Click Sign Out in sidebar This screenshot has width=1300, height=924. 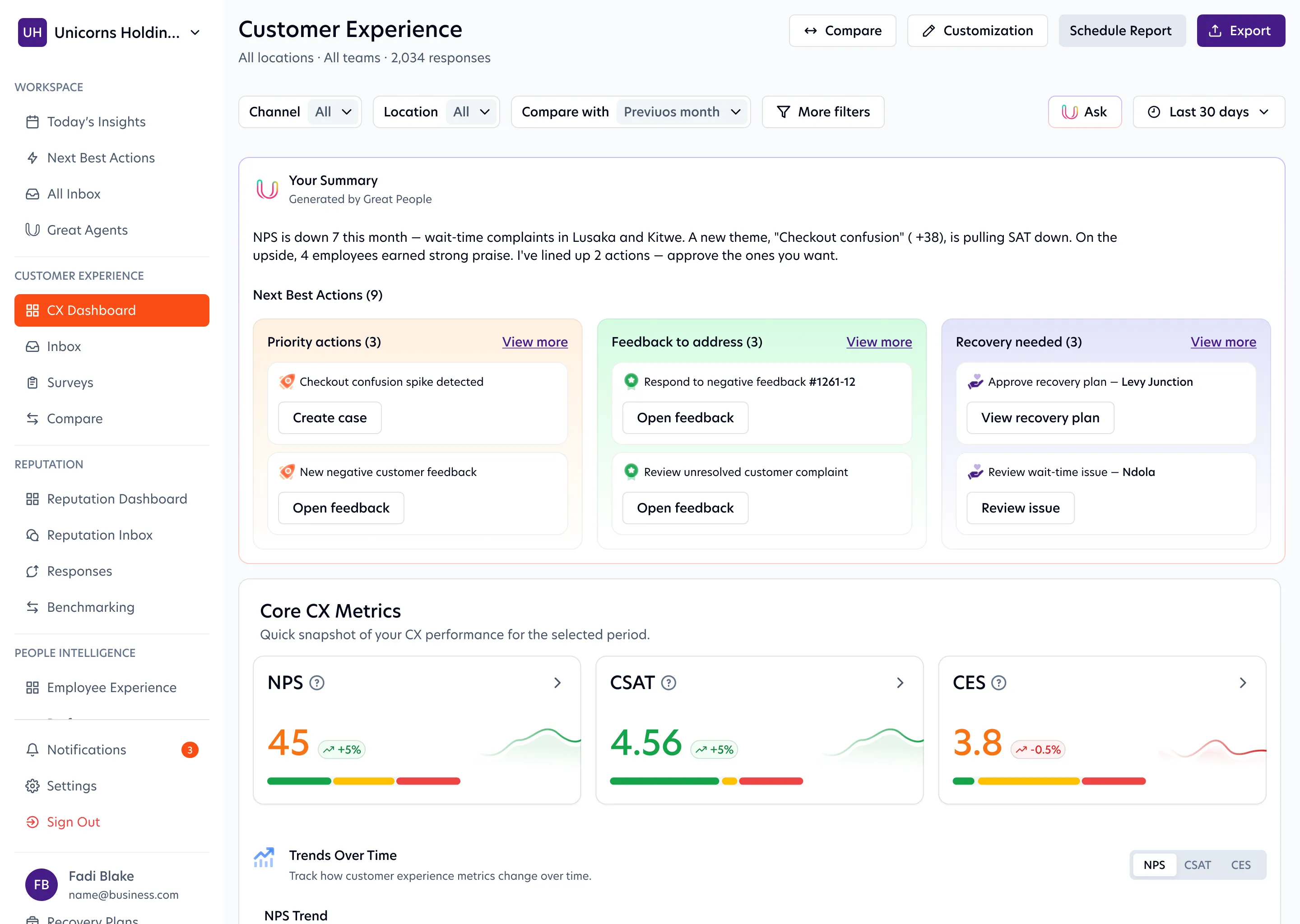pos(74,822)
